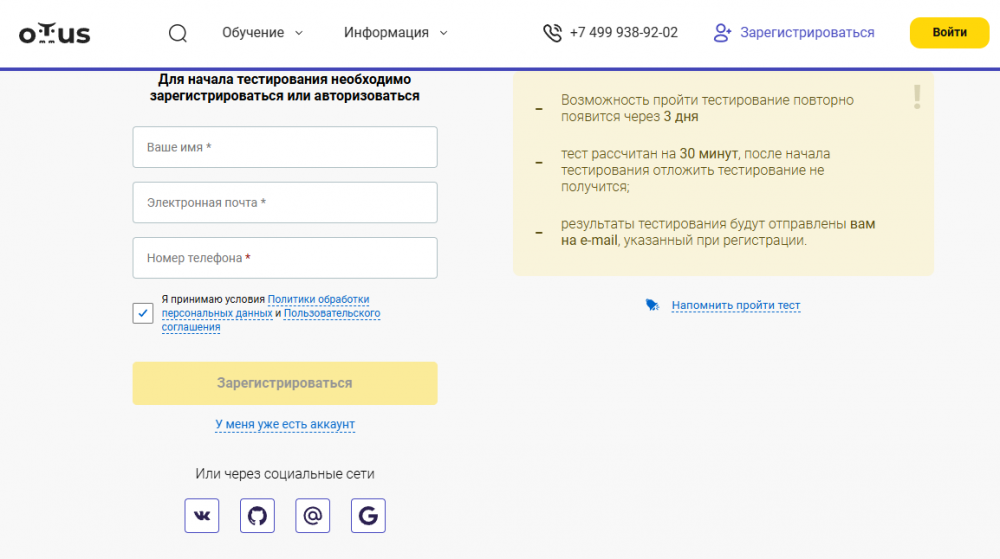The height and width of the screenshot is (559, 1000).
Task: Click the register user icon in header
Action: click(x=722, y=33)
